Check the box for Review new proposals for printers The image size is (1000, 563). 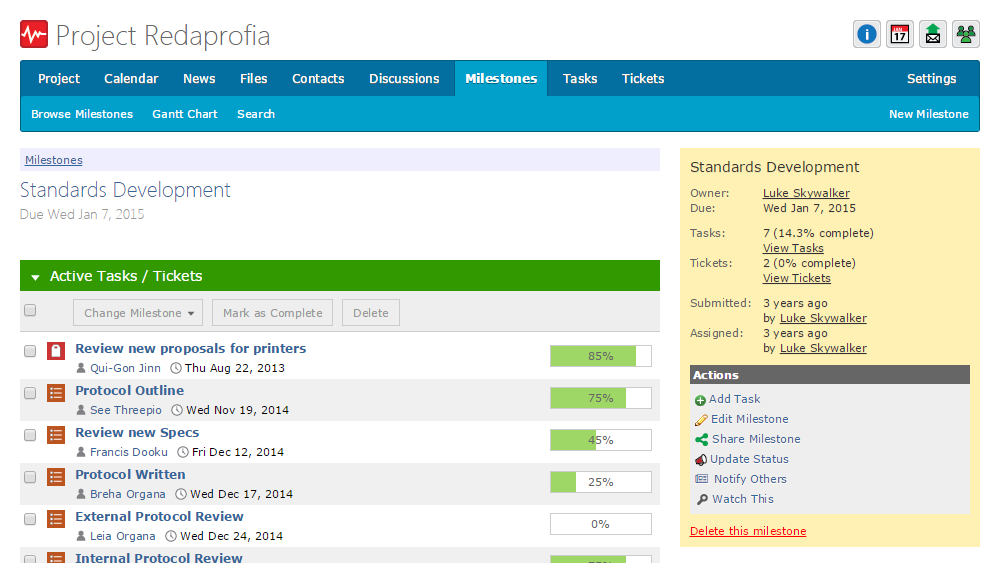click(x=30, y=351)
